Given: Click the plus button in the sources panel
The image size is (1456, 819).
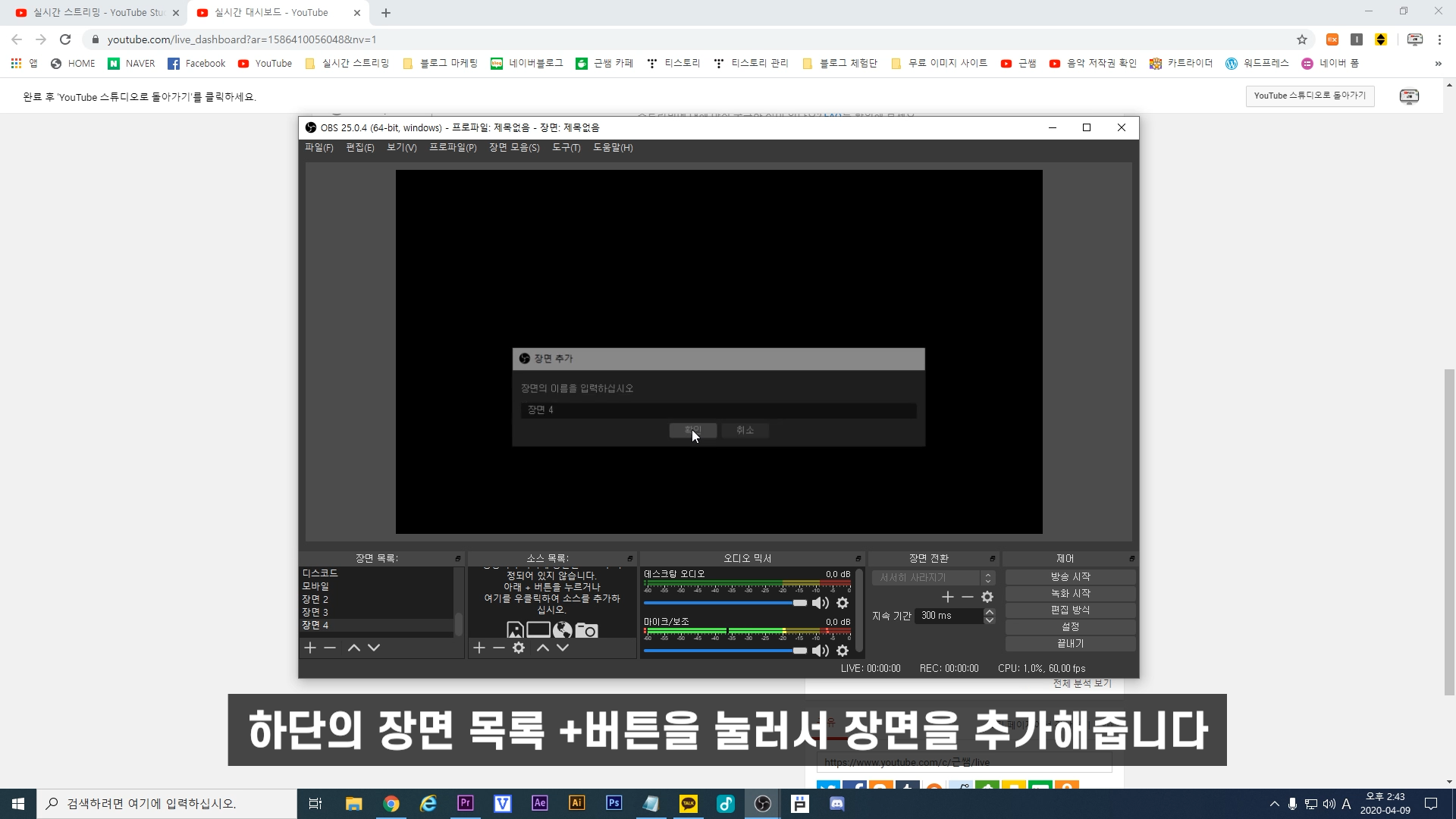Looking at the screenshot, I should coord(479,648).
